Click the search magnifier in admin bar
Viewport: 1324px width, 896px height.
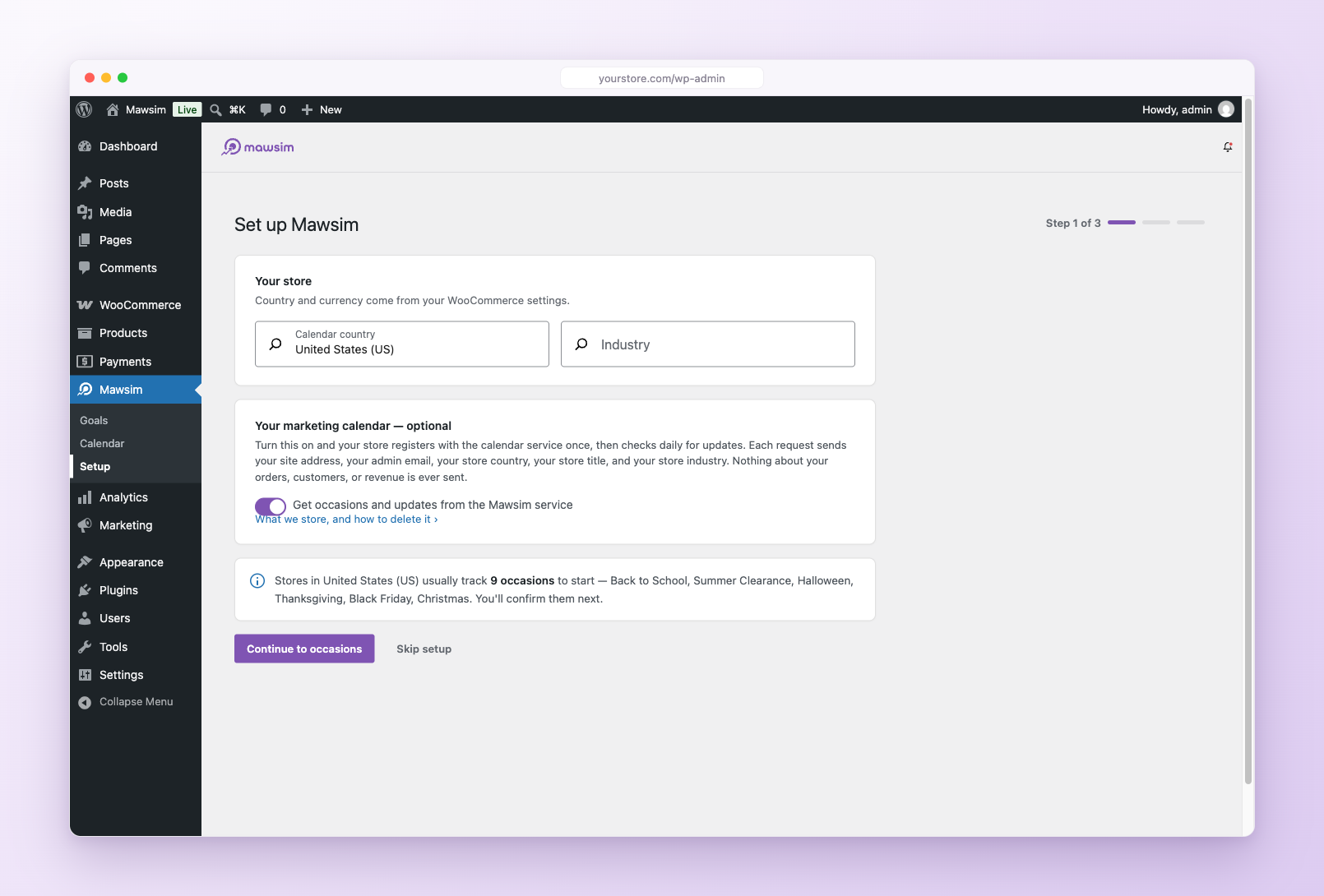click(x=215, y=109)
